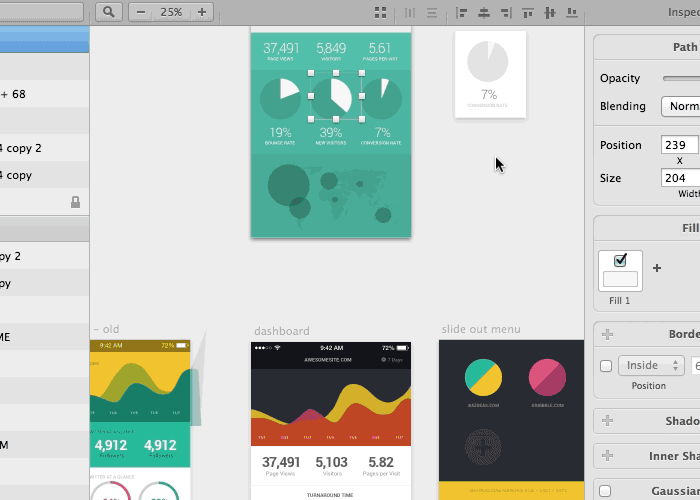This screenshot has height=500, width=700.
Task: Open the Blending mode dropdown
Action: [680, 106]
